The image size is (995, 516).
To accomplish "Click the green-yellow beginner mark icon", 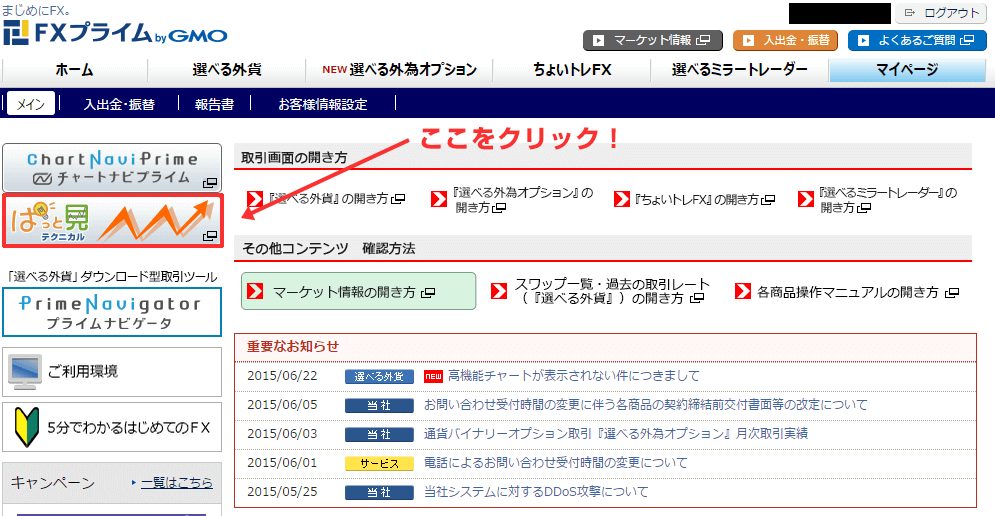I will [27, 427].
